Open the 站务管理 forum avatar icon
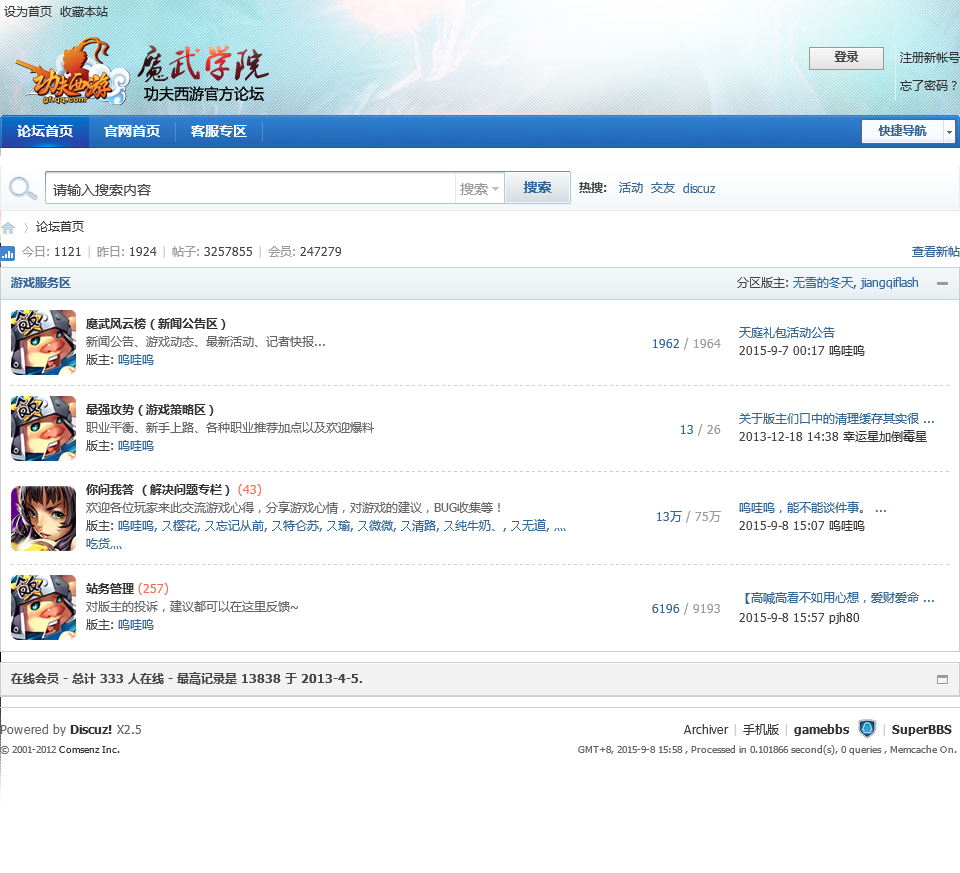The width and height of the screenshot is (960, 873). [x=43, y=607]
